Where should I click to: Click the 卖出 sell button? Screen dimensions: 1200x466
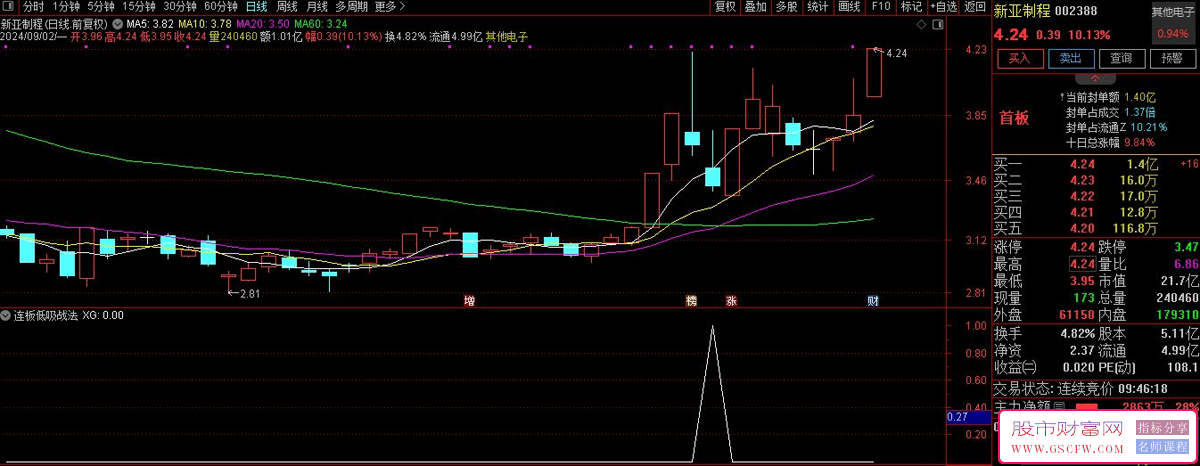(x=1069, y=58)
